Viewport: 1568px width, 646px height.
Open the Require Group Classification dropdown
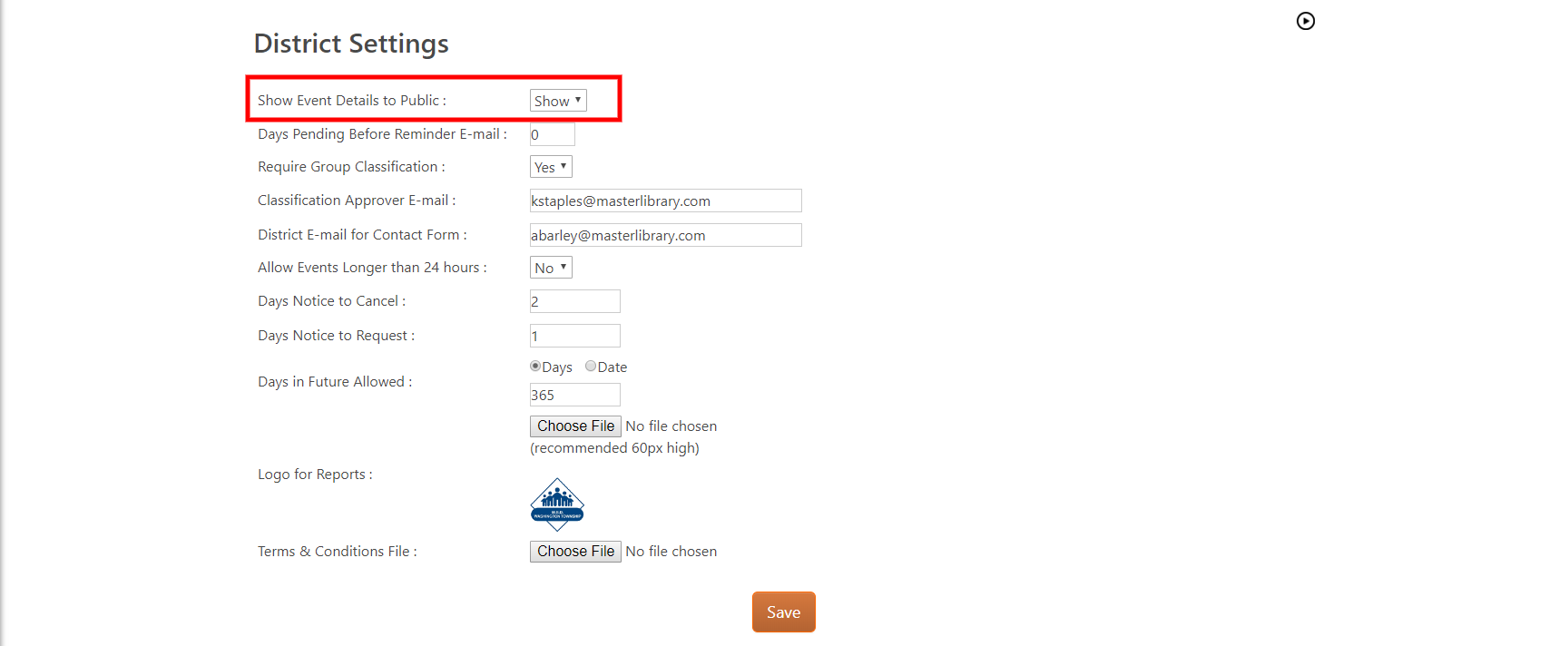pyautogui.click(x=551, y=167)
